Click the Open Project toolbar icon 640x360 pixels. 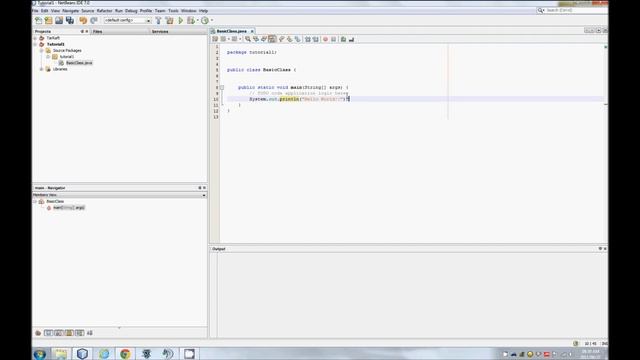pos(59,20)
